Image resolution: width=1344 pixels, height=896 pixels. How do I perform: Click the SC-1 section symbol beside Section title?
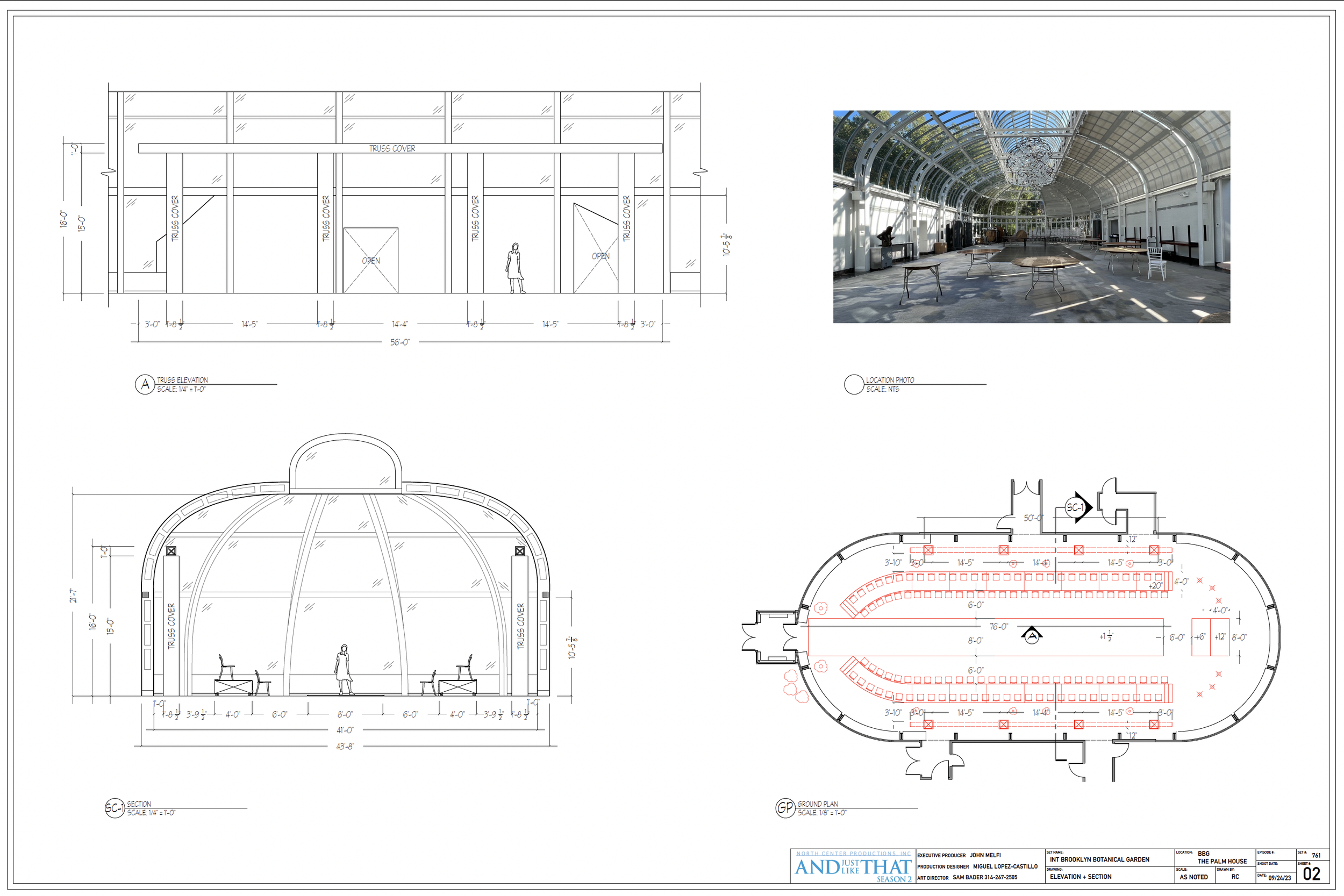point(115,808)
